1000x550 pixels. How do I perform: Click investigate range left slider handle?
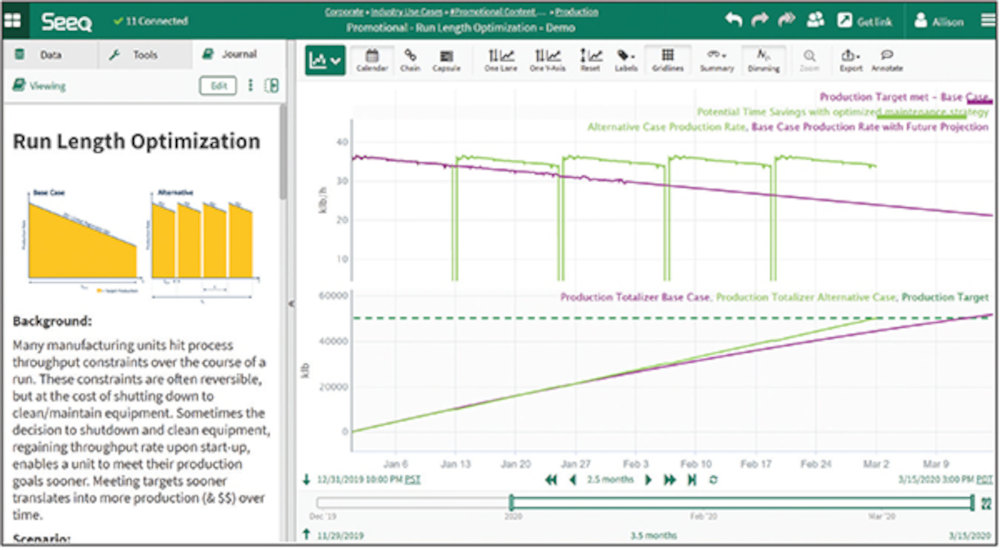coord(511,503)
